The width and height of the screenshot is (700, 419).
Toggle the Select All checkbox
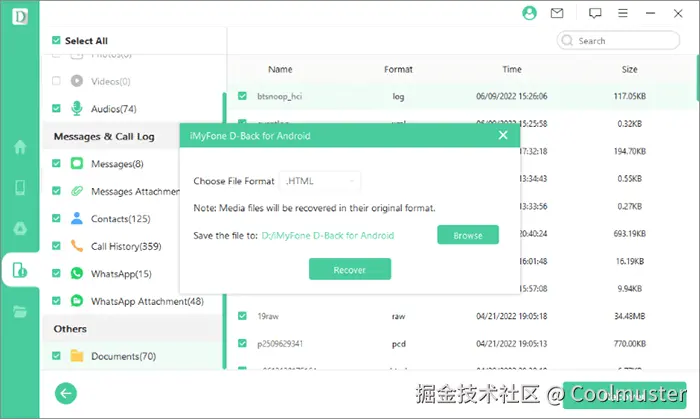click(56, 40)
